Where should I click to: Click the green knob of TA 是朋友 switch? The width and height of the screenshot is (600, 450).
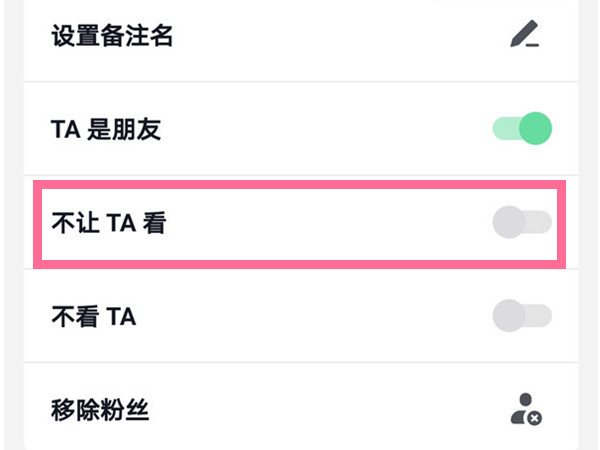[x=537, y=129]
